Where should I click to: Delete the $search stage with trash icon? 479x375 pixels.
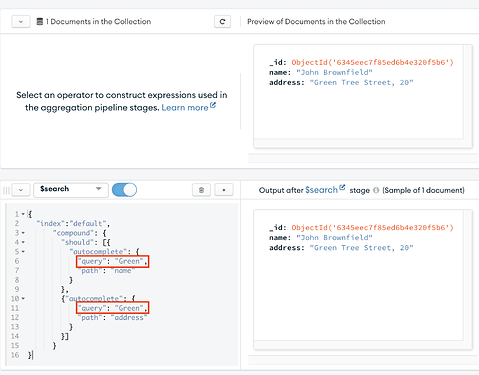pos(201,190)
